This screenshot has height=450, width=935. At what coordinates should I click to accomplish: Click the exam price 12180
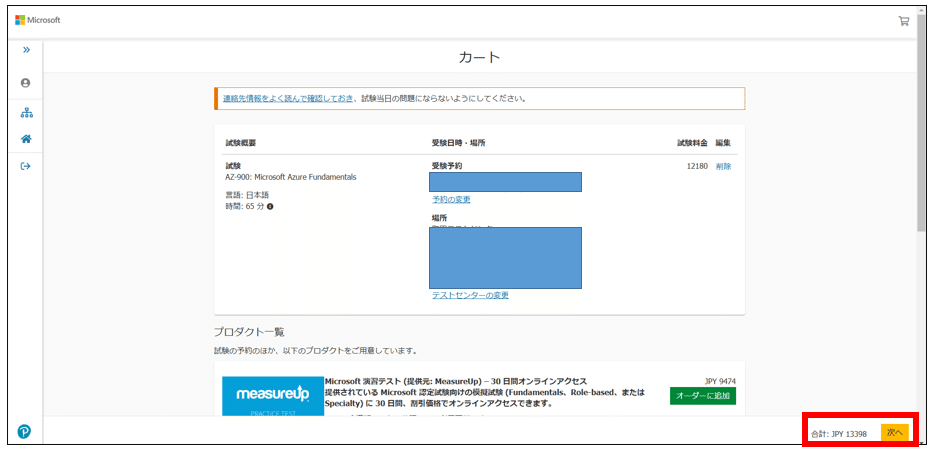[x=697, y=166]
